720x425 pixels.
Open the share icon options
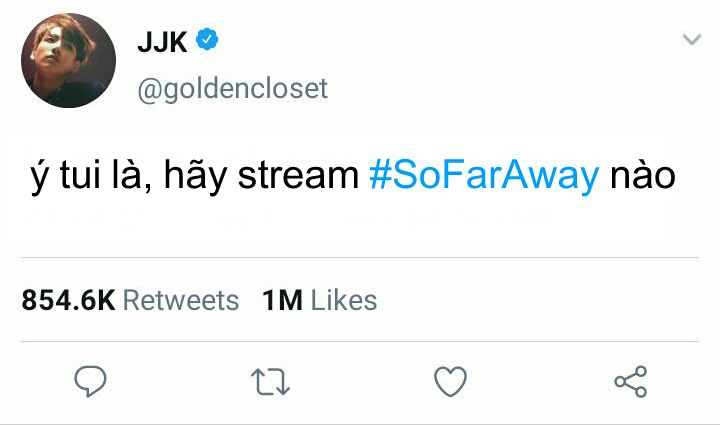[631, 381]
